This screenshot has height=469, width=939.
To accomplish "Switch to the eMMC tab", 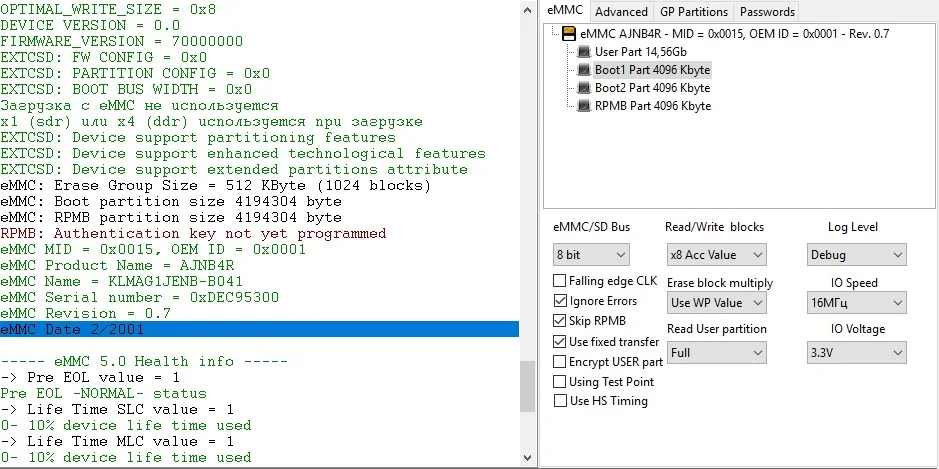I will tap(565, 11).
